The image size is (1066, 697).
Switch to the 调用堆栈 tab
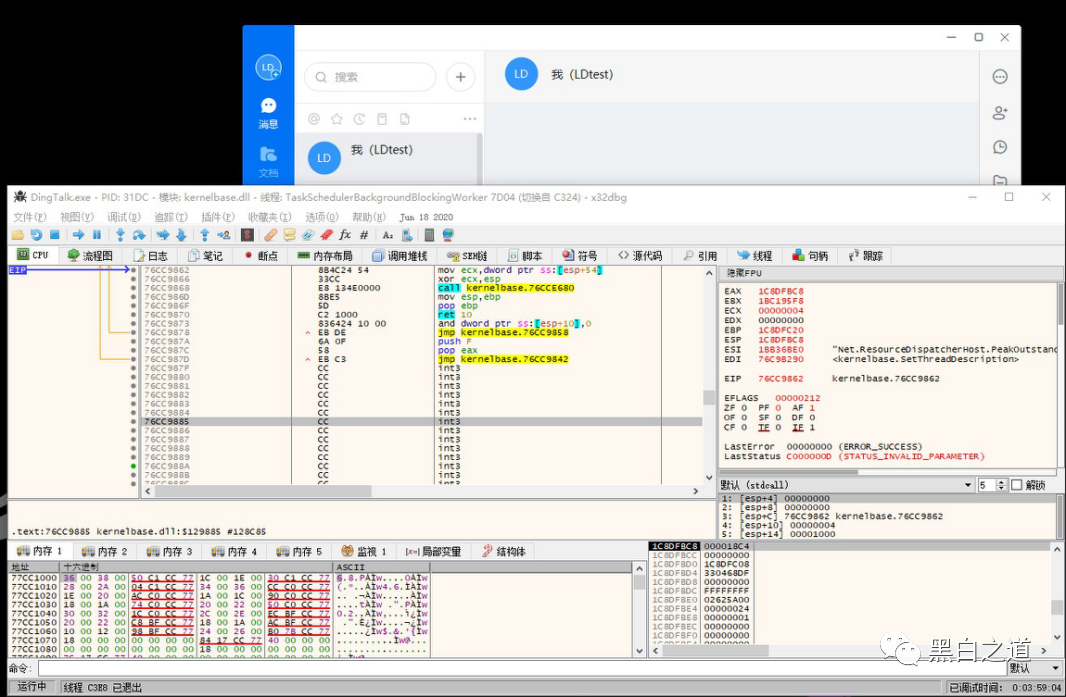[x=400, y=256]
